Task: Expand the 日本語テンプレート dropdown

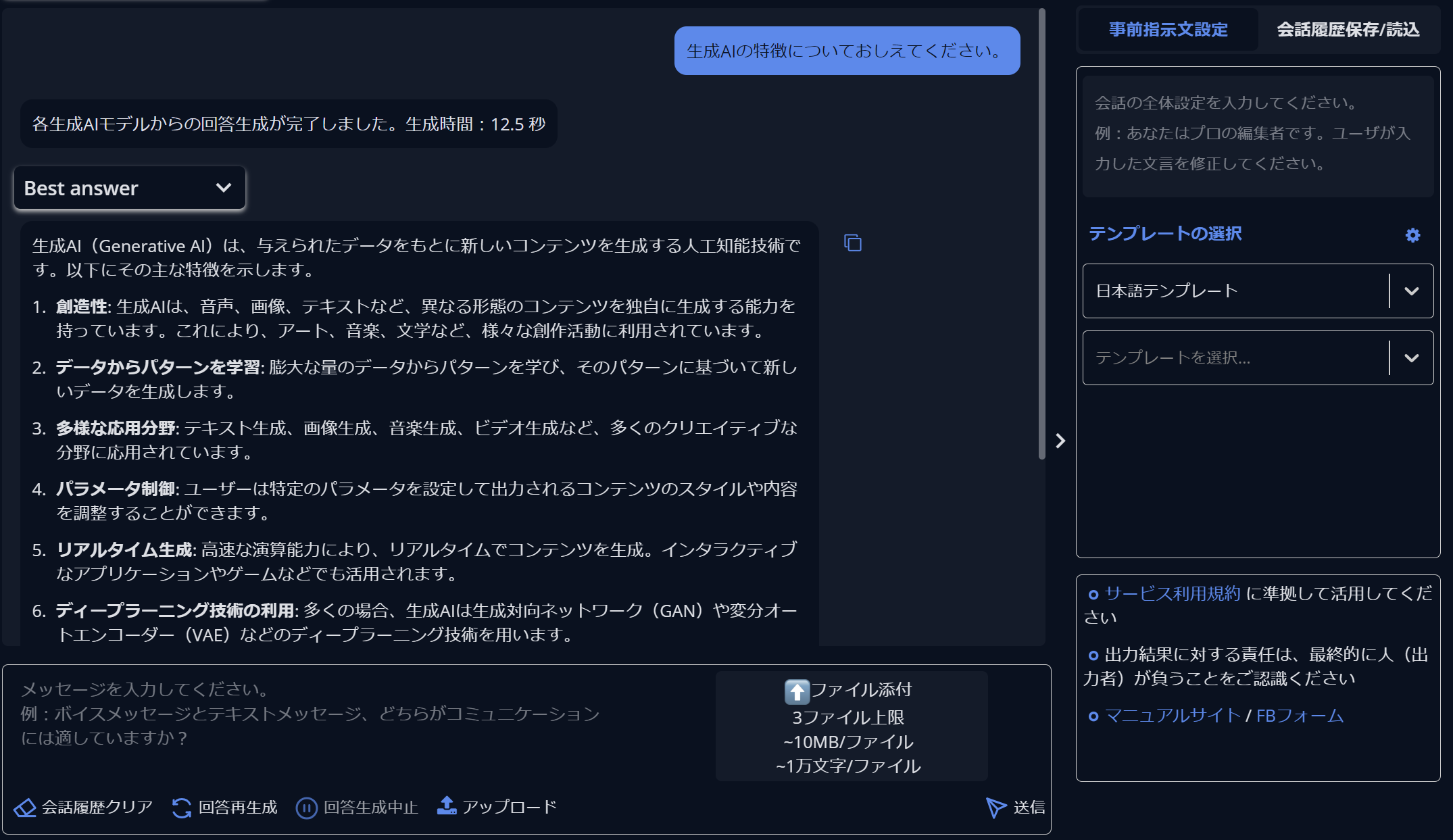Action: pos(1411,291)
